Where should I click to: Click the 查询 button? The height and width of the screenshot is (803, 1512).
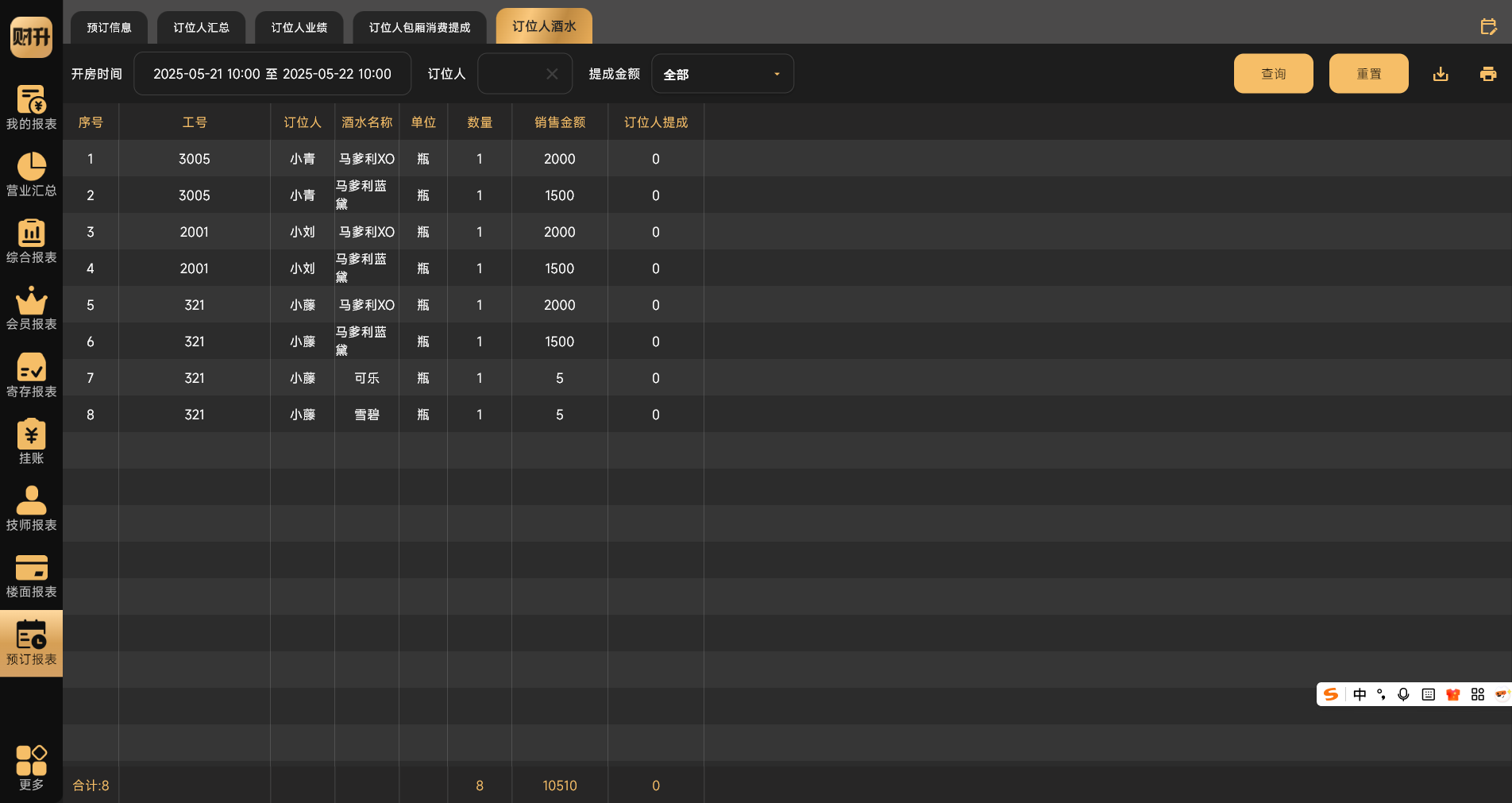click(1274, 74)
